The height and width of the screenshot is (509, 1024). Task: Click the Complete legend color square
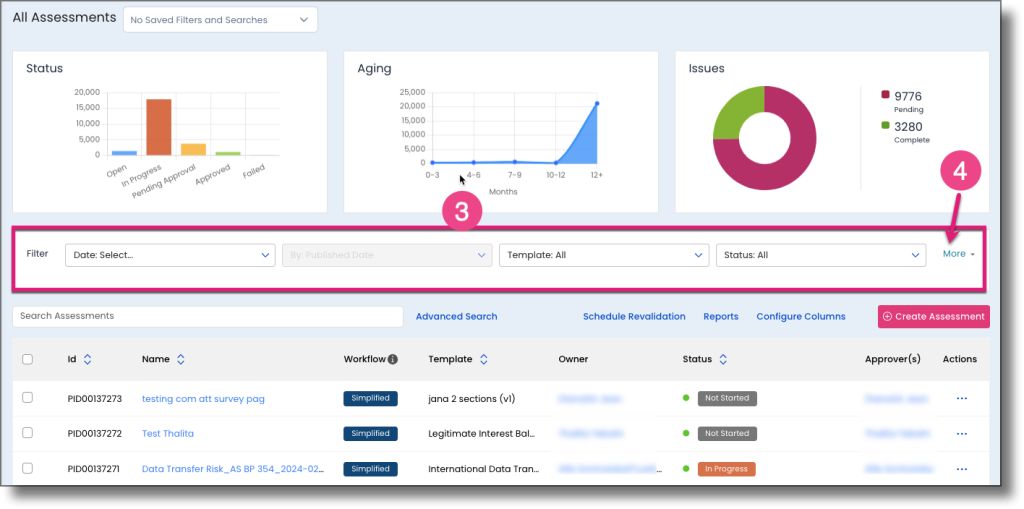886,125
